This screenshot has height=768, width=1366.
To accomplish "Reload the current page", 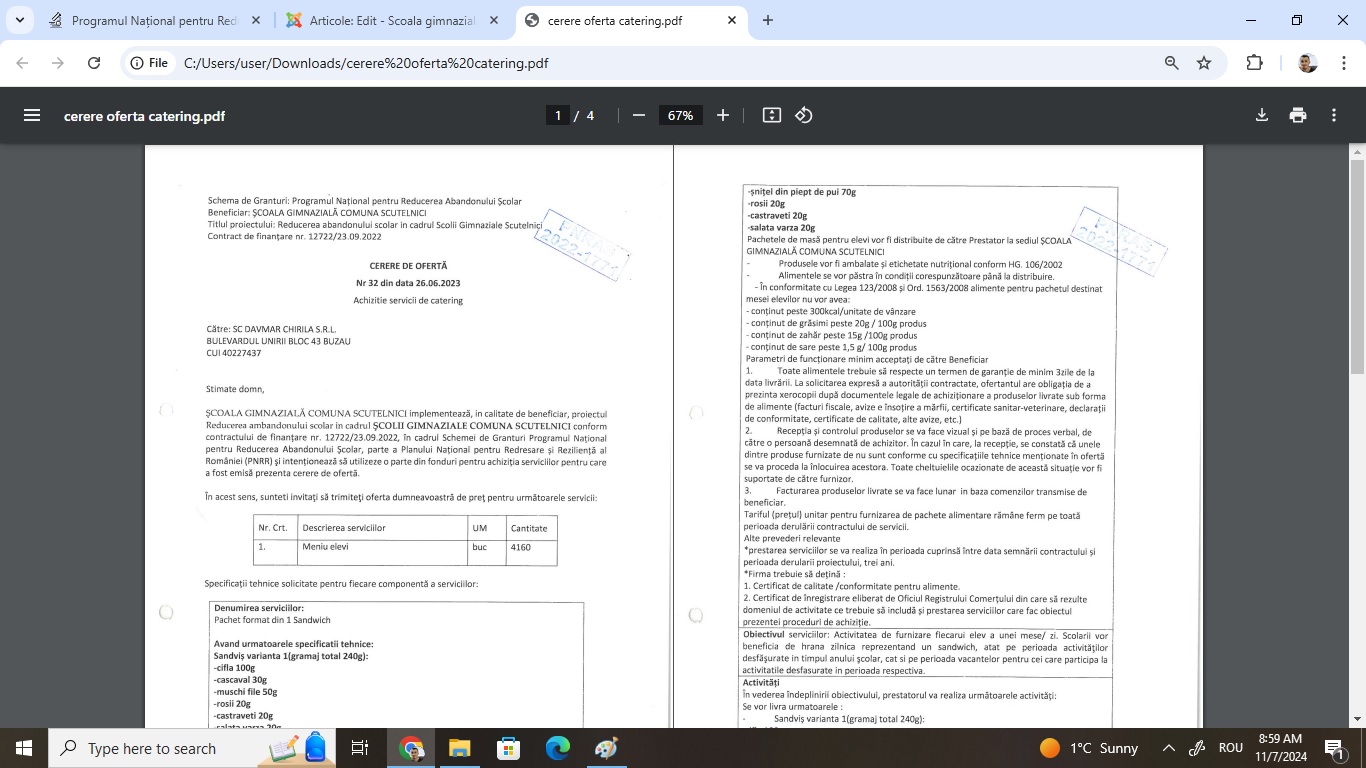I will pos(94,63).
